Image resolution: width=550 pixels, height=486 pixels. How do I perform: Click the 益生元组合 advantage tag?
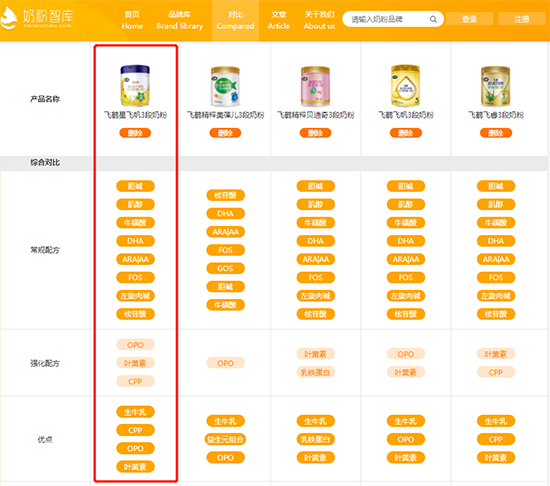(x=225, y=439)
